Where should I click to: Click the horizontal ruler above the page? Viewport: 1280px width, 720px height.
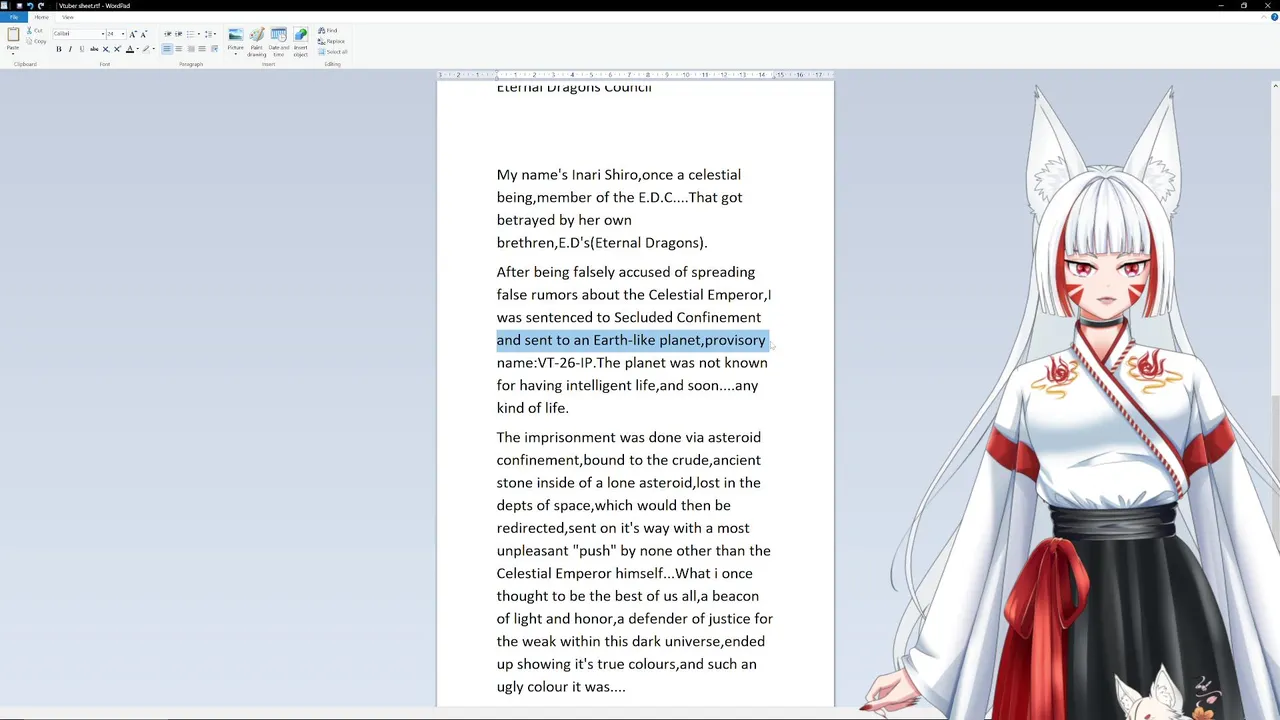pyautogui.click(x=635, y=75)
